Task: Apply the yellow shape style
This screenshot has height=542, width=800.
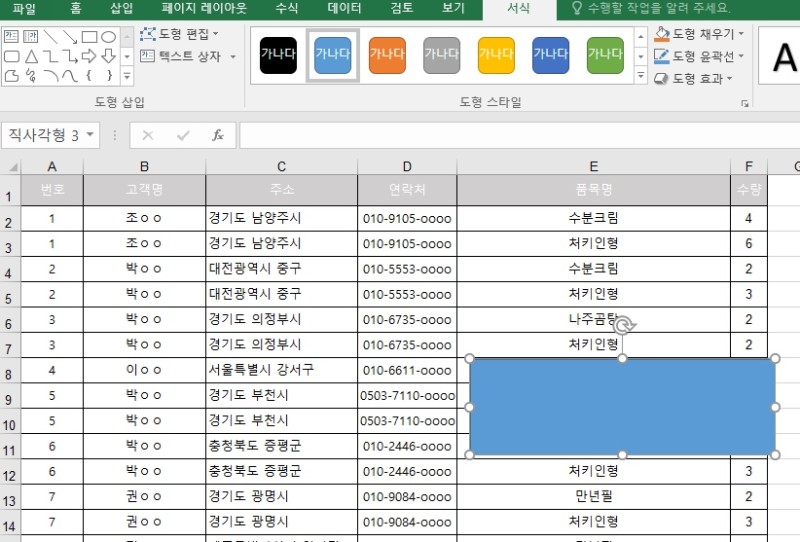Action: tap(496, 55)
